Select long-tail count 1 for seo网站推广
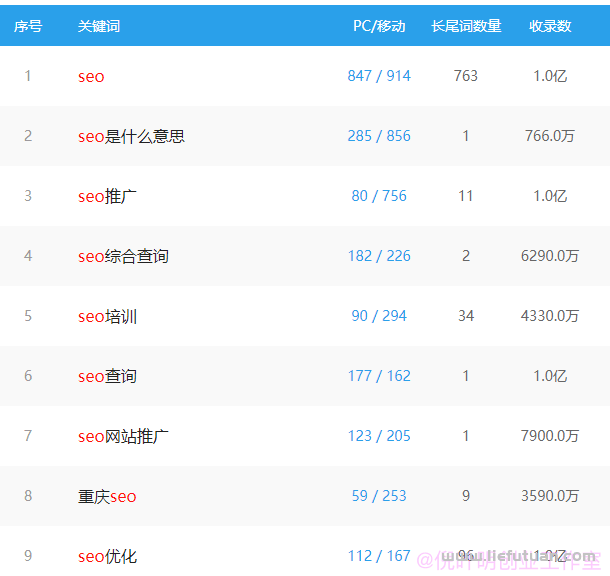Screen dimensions: 610x576 pyautogui.click(x=465, y=436)
